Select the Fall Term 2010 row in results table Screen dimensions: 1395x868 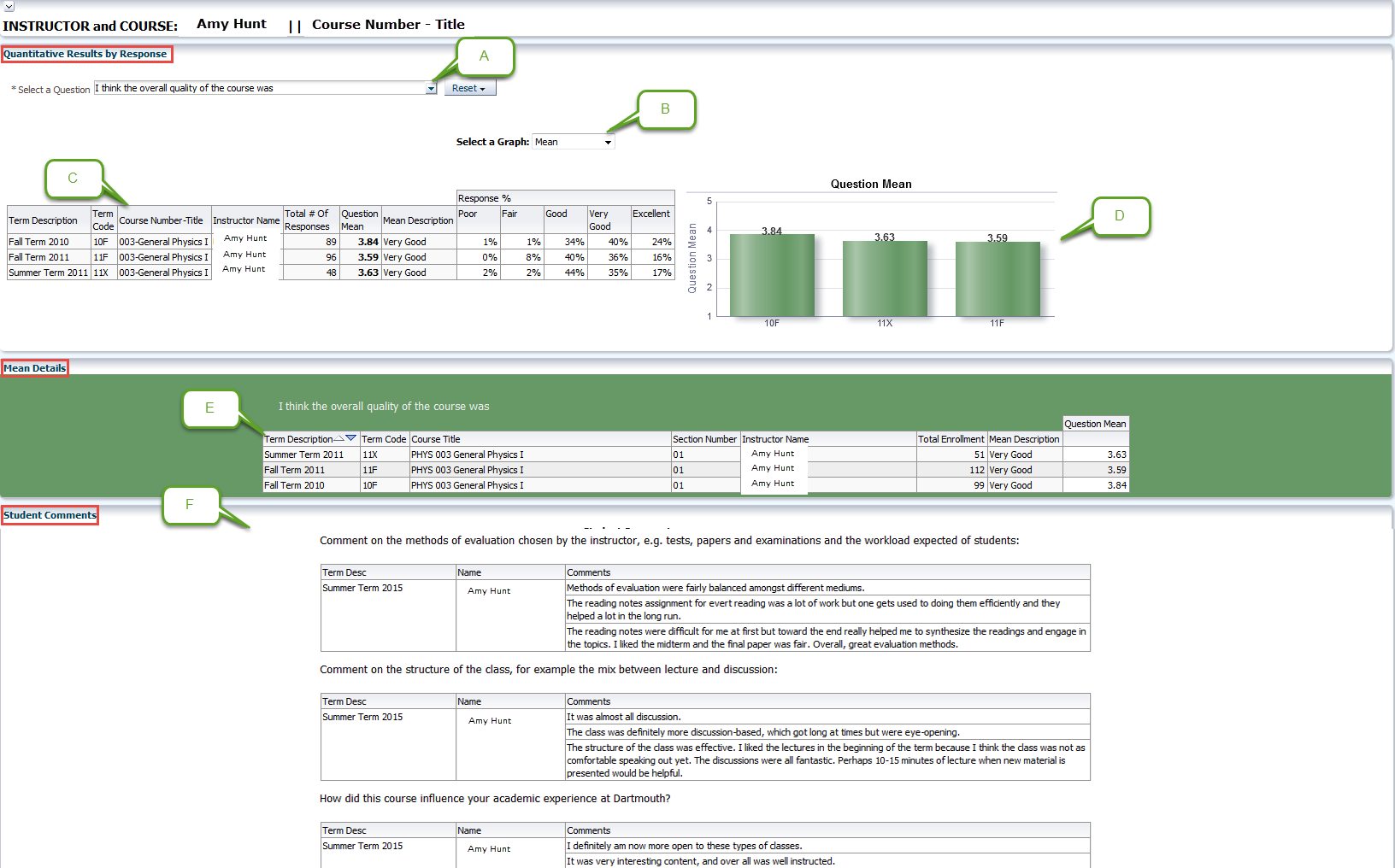(39, 242)
